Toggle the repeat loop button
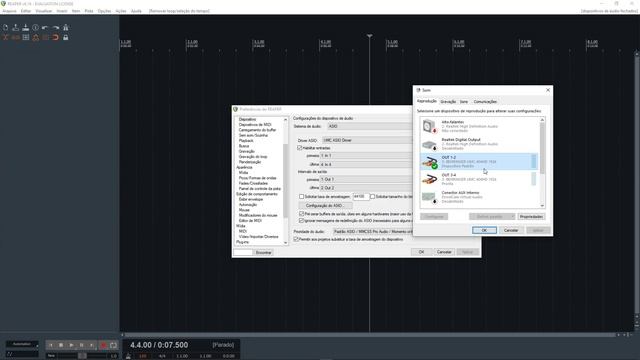This screenshot has height=360, width=640. tap(113, 345)
